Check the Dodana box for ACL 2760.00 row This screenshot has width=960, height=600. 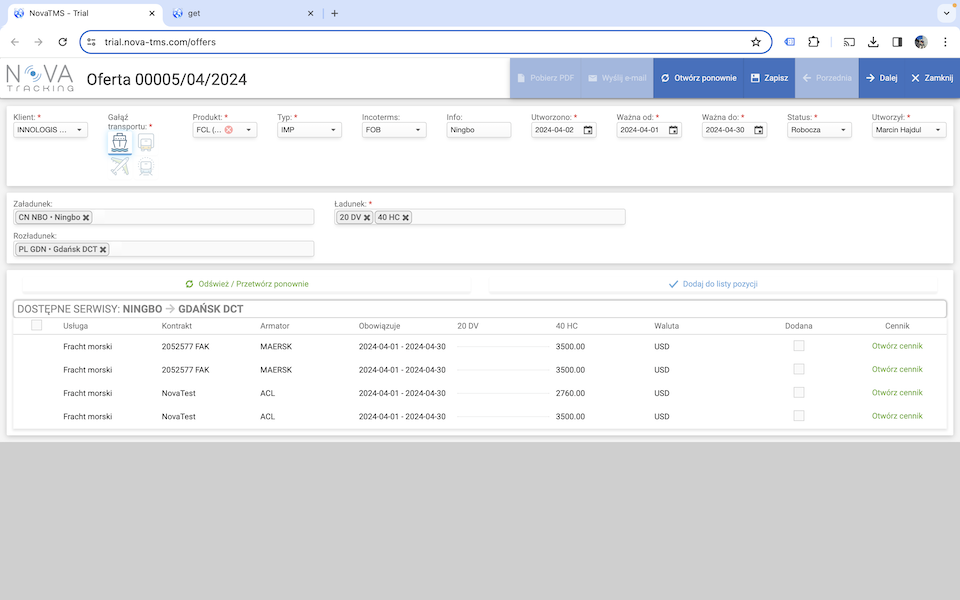798,393
